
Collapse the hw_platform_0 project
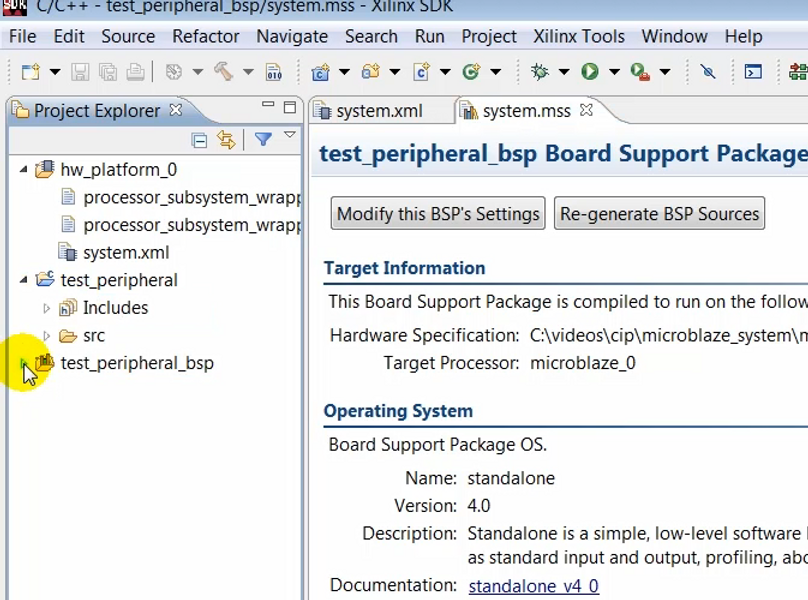(22, 169)
